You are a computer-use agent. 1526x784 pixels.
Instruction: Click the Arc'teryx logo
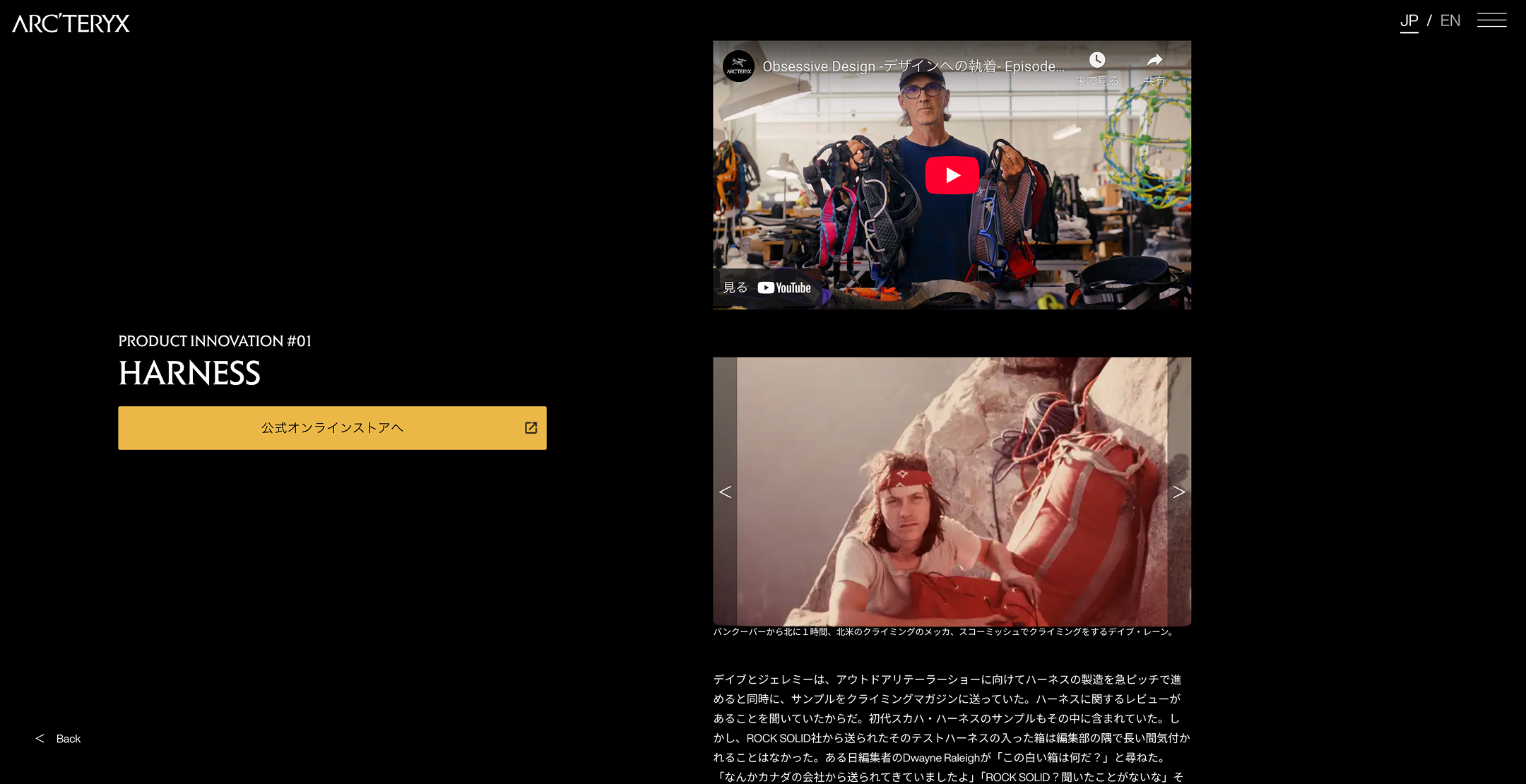pyautogui.click(x=71, y=23)
